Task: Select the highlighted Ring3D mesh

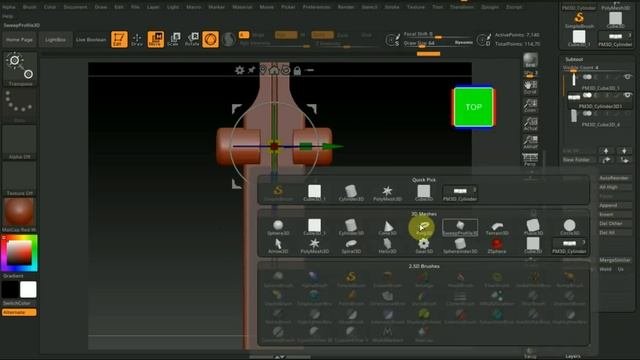Action: pyautogui.click(x=424, y=227)
